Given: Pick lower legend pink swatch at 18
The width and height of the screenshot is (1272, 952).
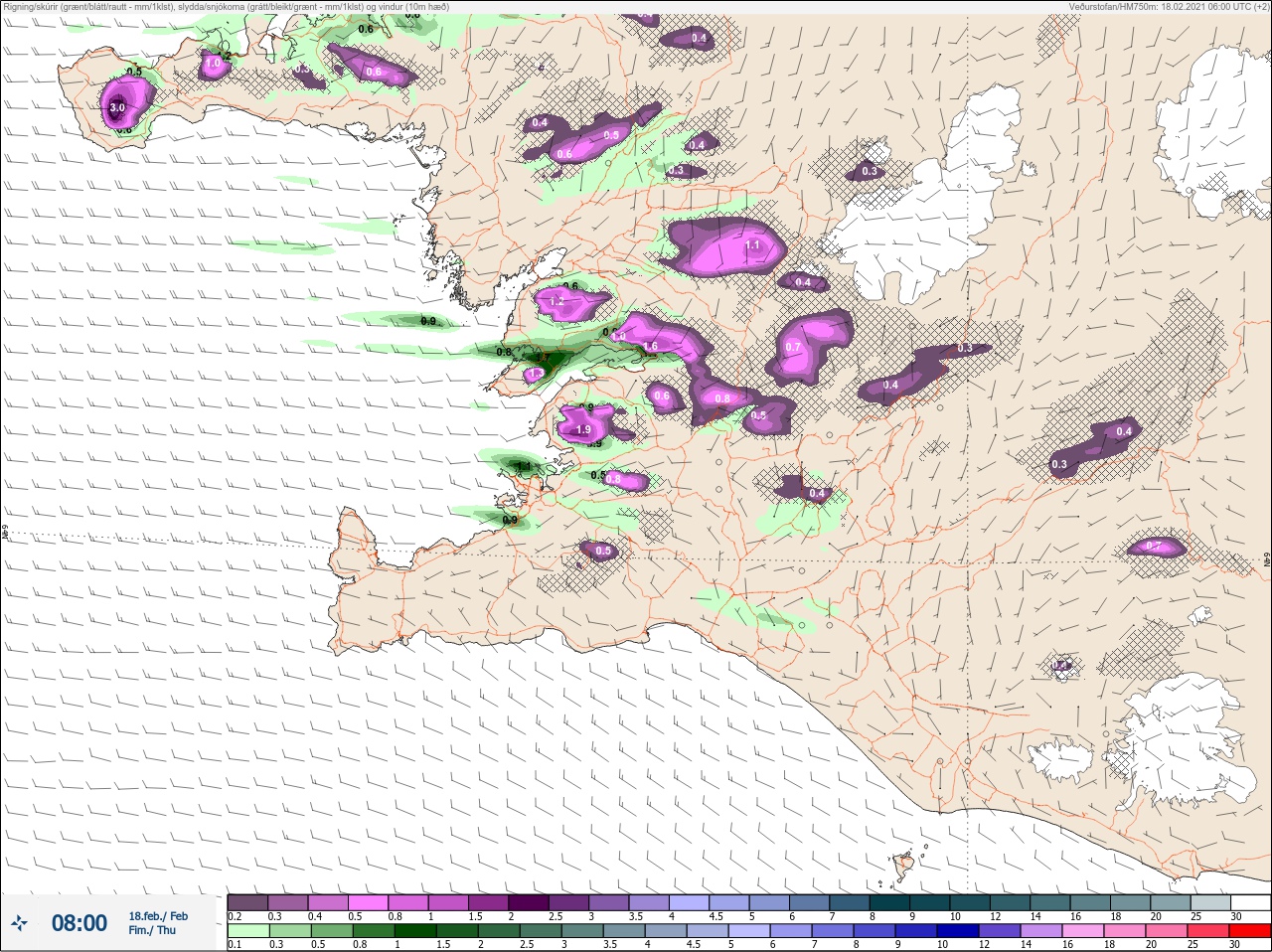Looking at the screenshot, I should point(1126,931).
